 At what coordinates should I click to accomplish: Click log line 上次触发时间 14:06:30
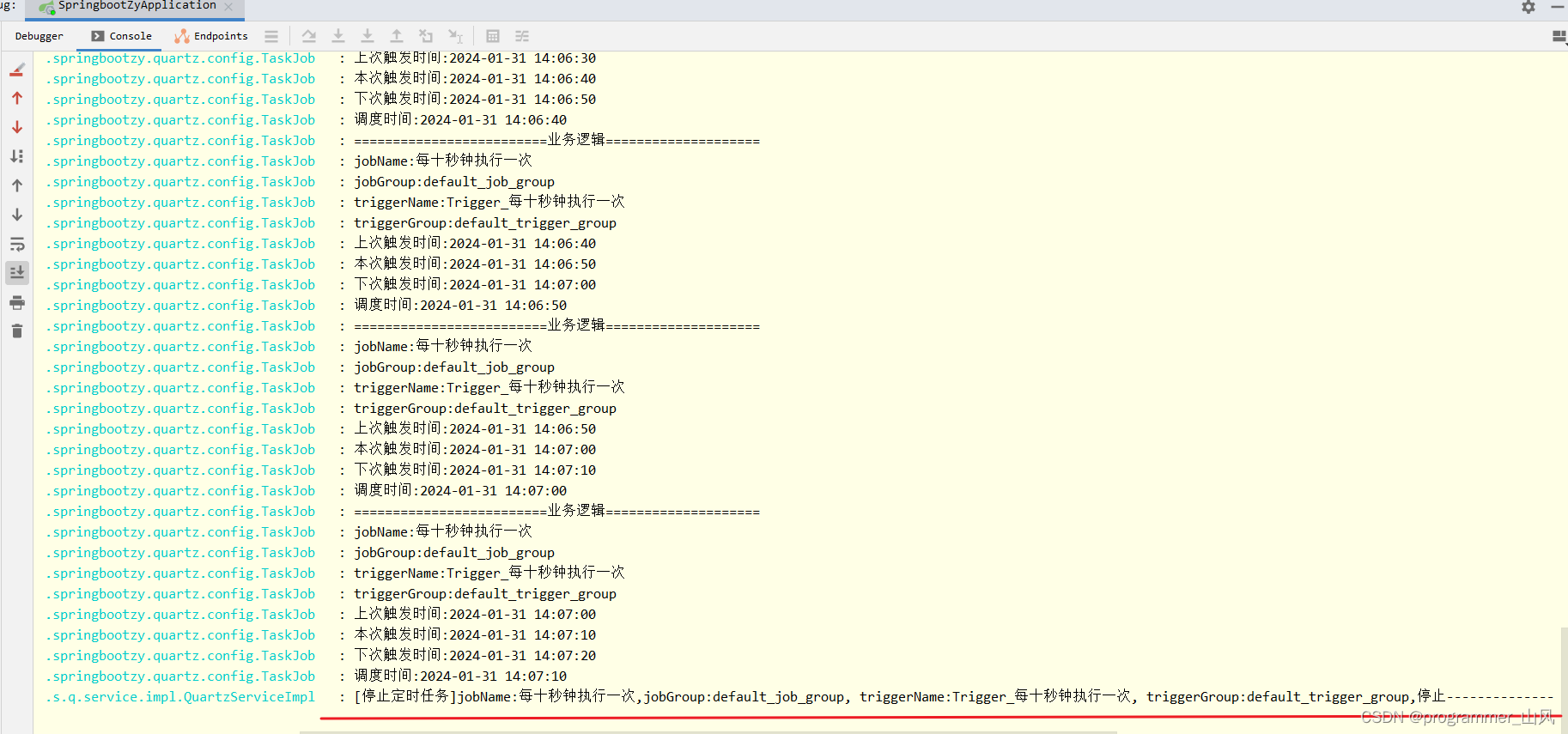(x=475, y=58)
